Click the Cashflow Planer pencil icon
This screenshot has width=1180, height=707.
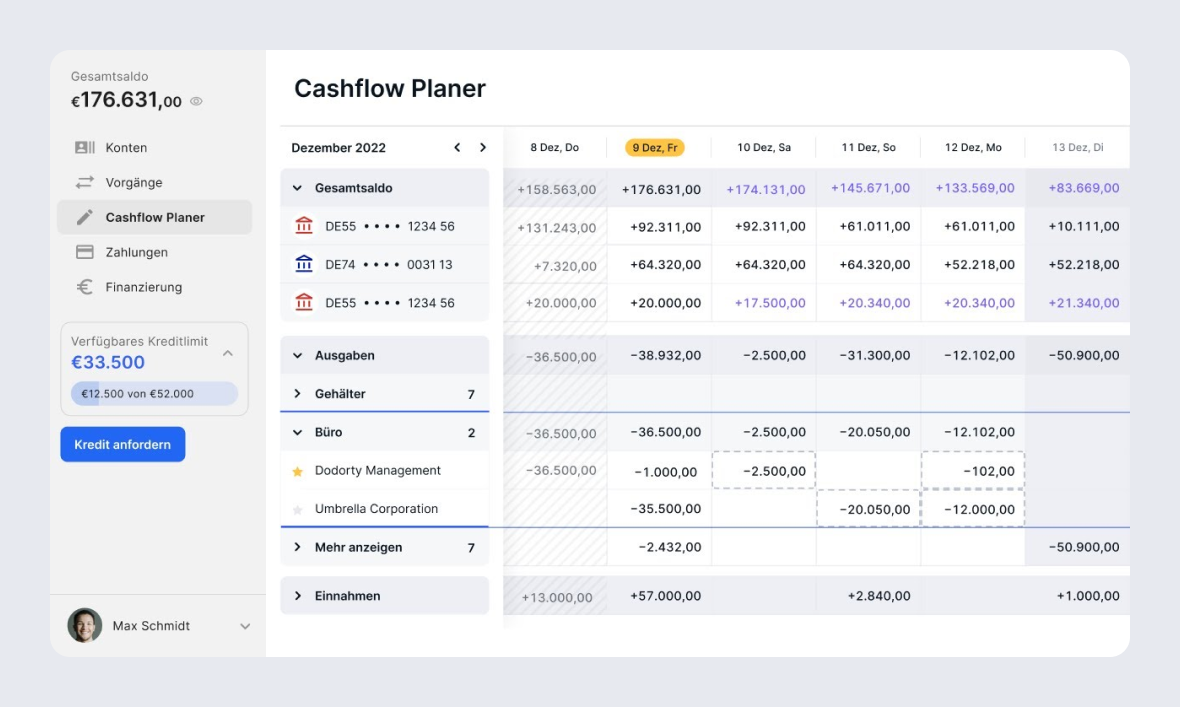point(85,217)
